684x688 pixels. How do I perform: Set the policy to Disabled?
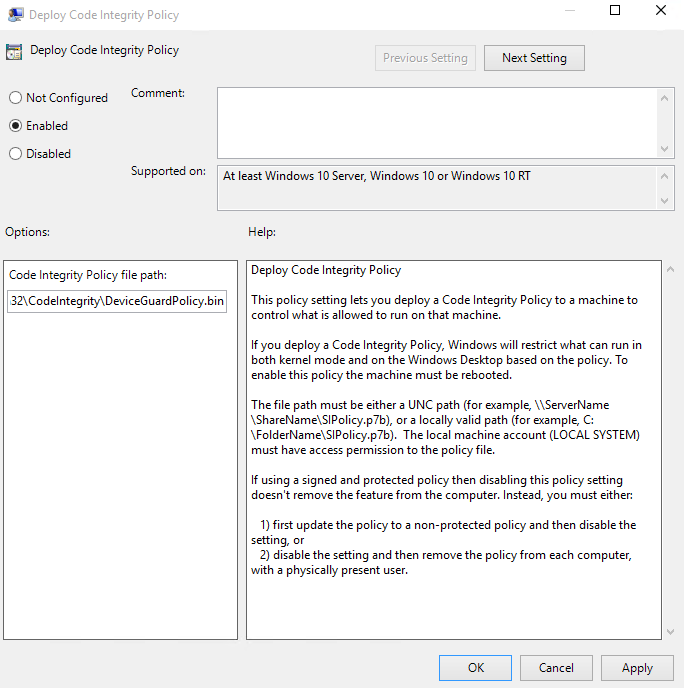[15, 154]
